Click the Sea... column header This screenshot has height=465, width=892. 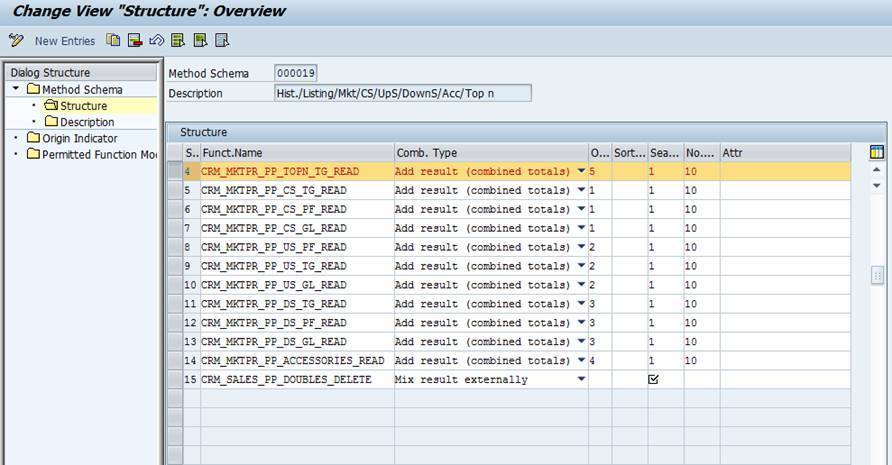pos(666,153)
